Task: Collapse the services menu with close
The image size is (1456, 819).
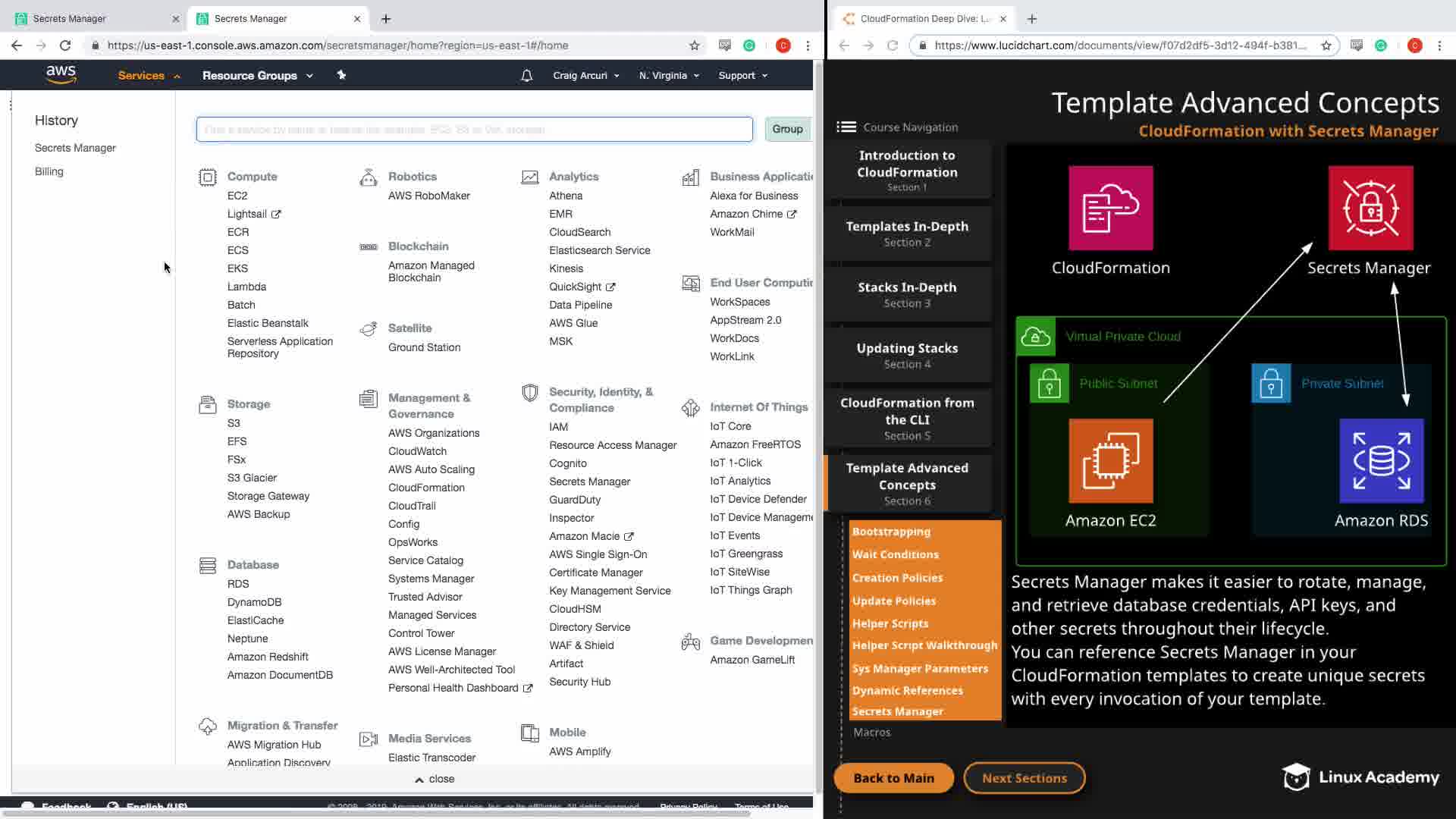Action: click(x=435, y=779)
